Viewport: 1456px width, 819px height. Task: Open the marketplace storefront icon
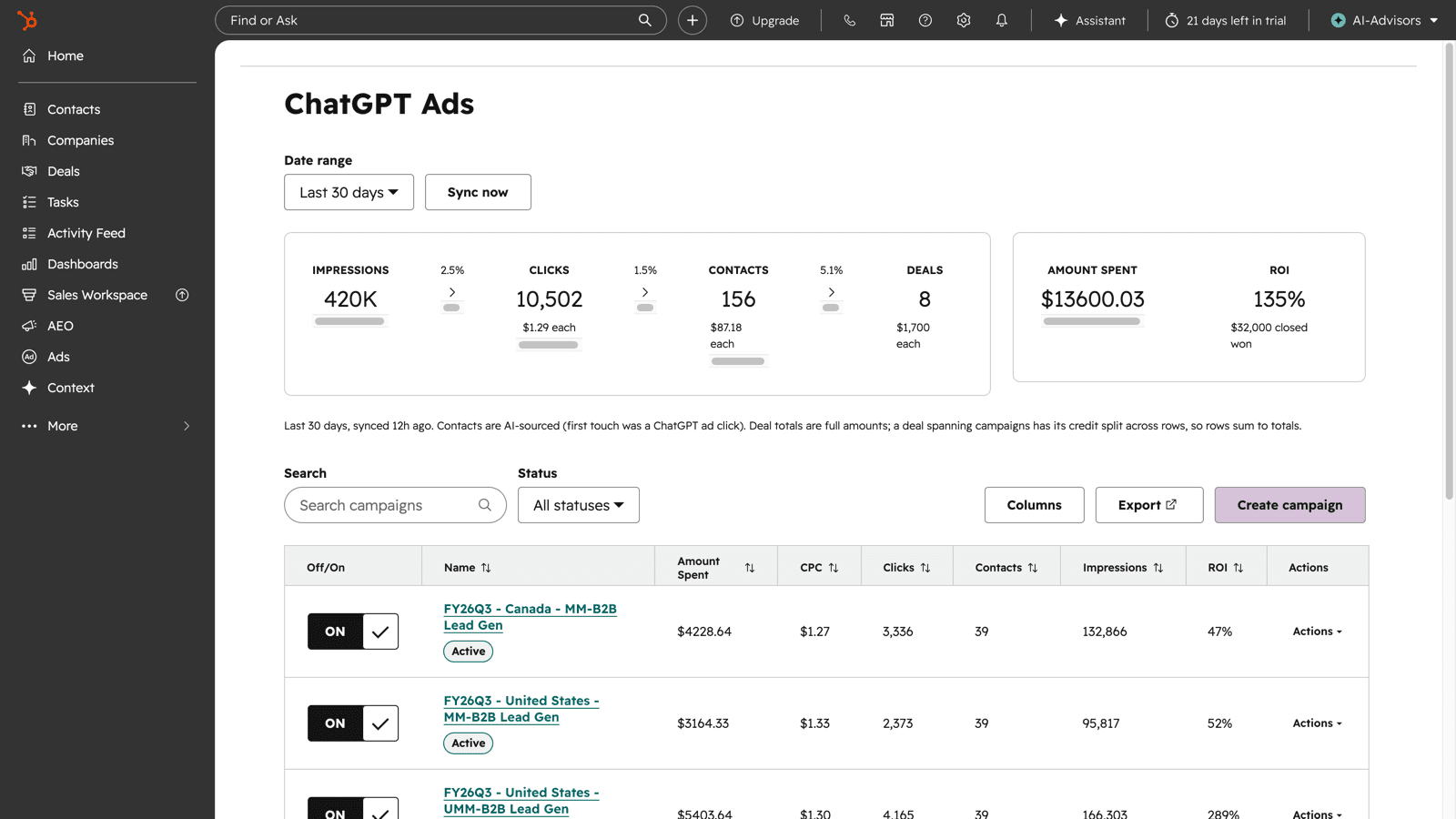887,20
